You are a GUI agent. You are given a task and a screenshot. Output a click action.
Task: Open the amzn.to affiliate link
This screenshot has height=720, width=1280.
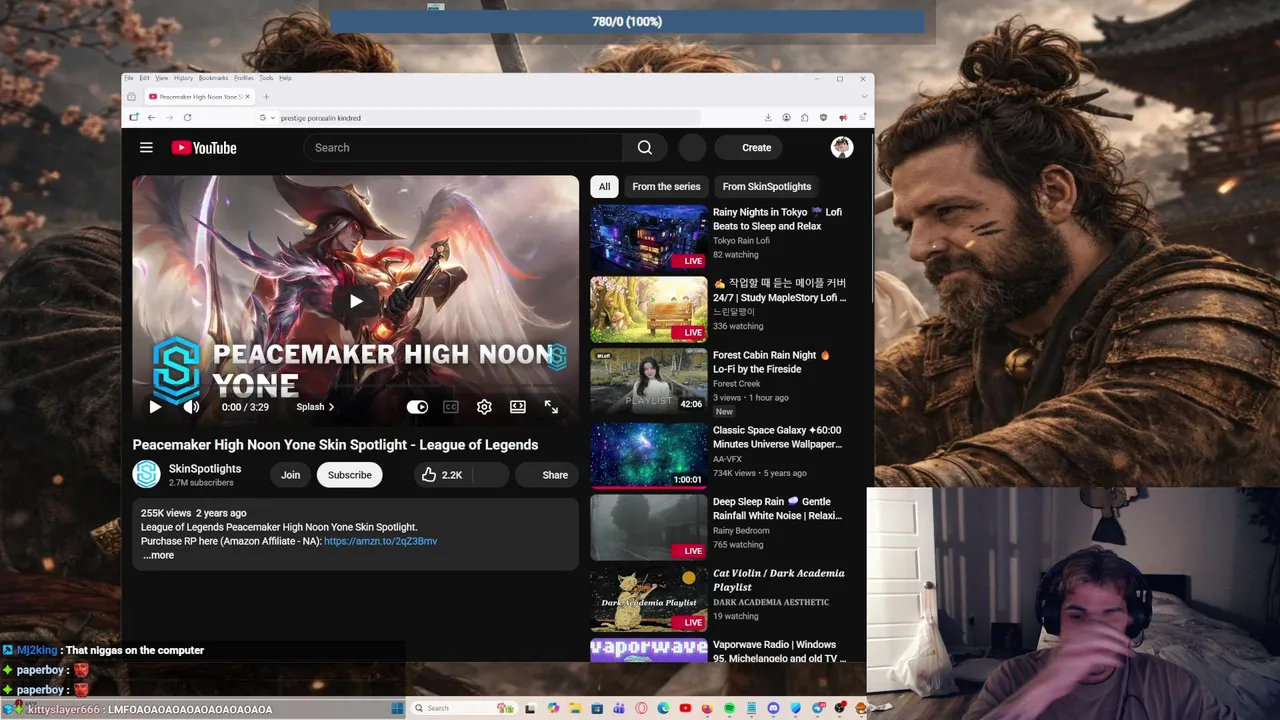[x=380, y=541]
